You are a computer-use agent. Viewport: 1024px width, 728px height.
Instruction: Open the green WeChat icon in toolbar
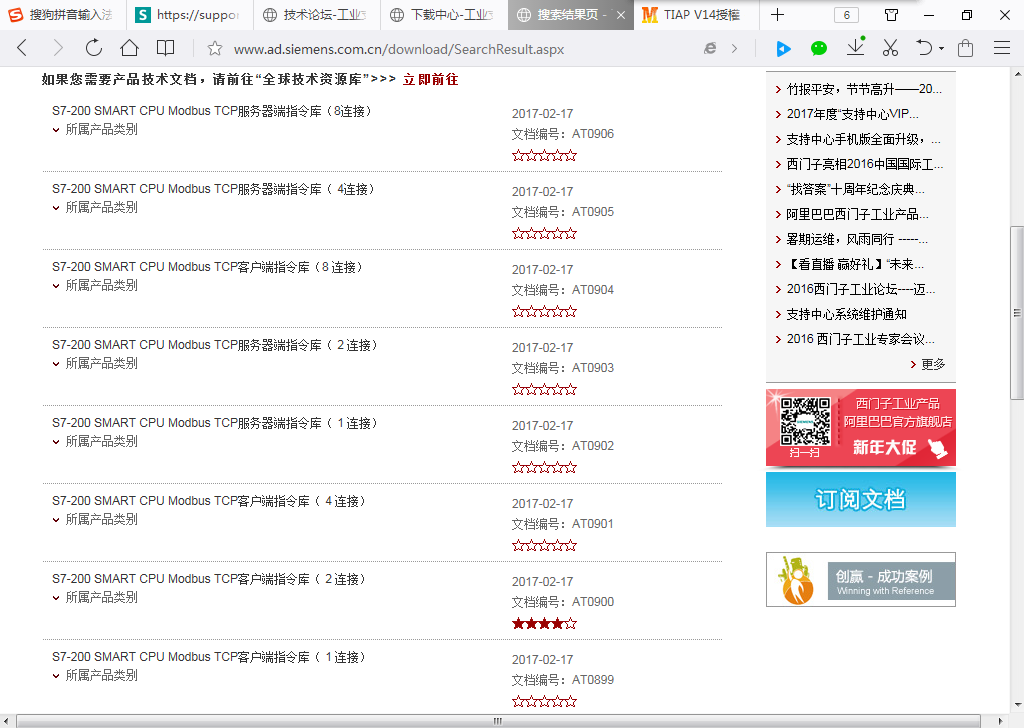819,48
